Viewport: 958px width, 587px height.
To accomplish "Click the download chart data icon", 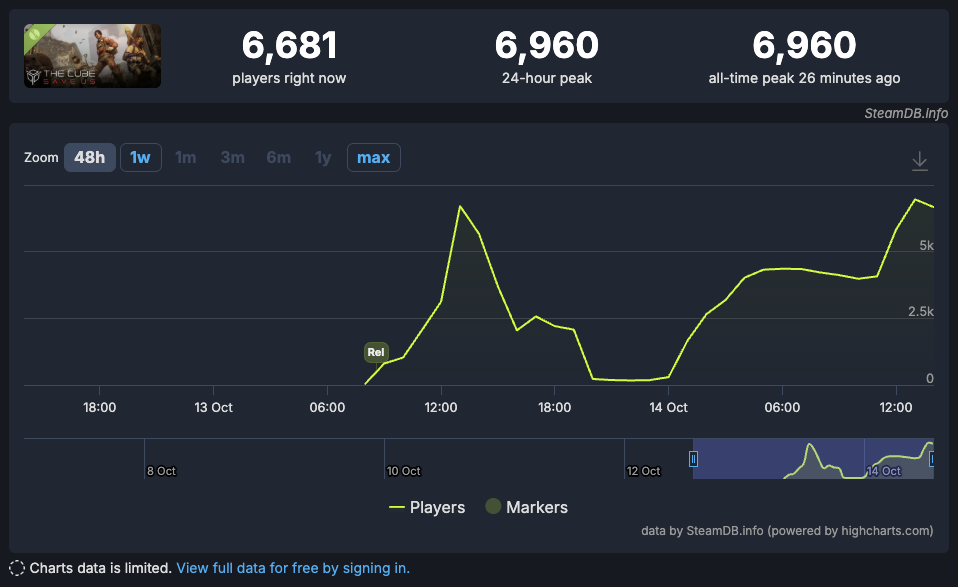I will (x=920, y=161).
